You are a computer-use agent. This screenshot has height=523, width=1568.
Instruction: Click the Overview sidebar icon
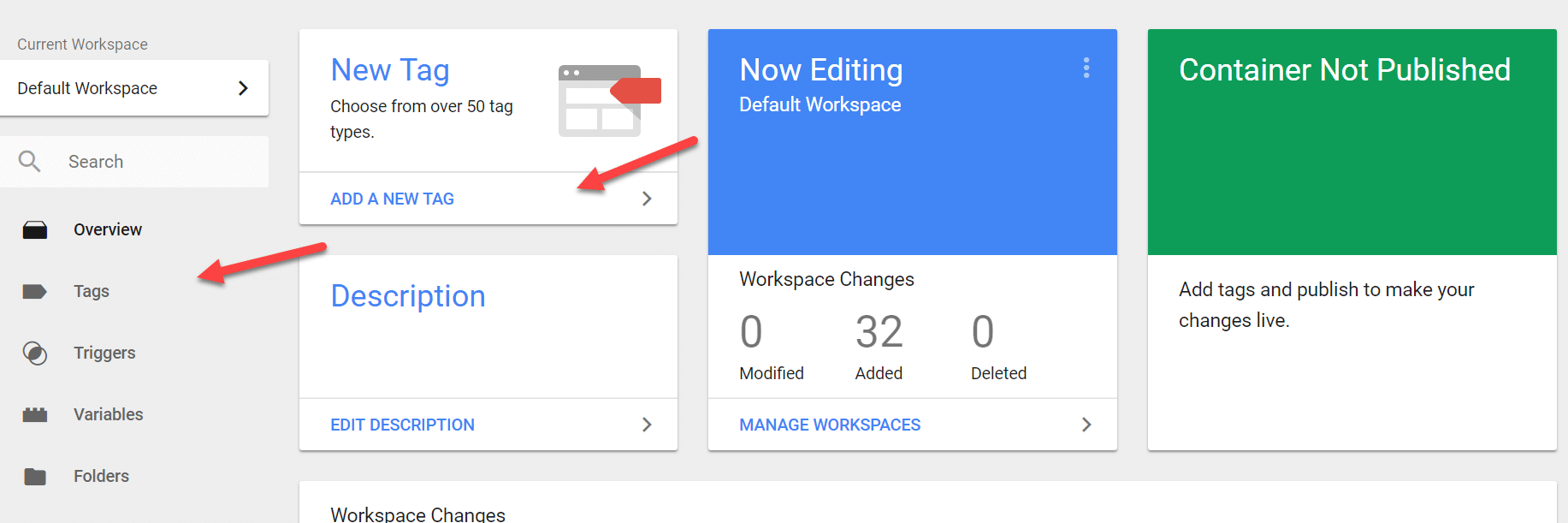tap(35, 229)
